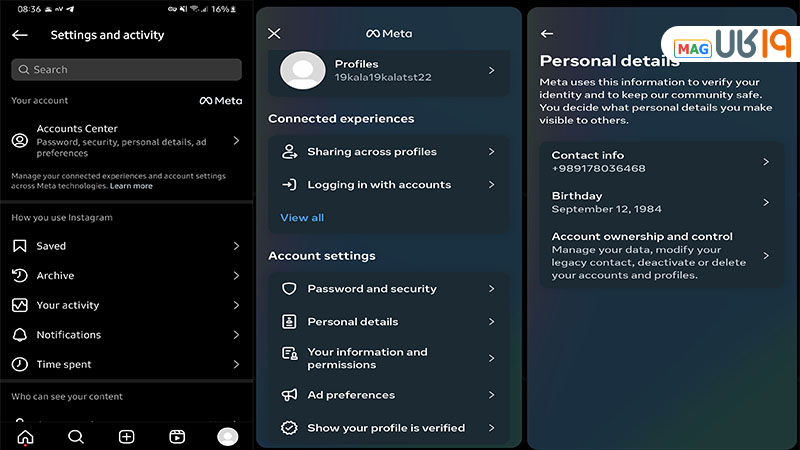Tap the back arrow in Settings and activity
Image resolution: width=800 pixels, height=450 pixels.
pos(20,35)
